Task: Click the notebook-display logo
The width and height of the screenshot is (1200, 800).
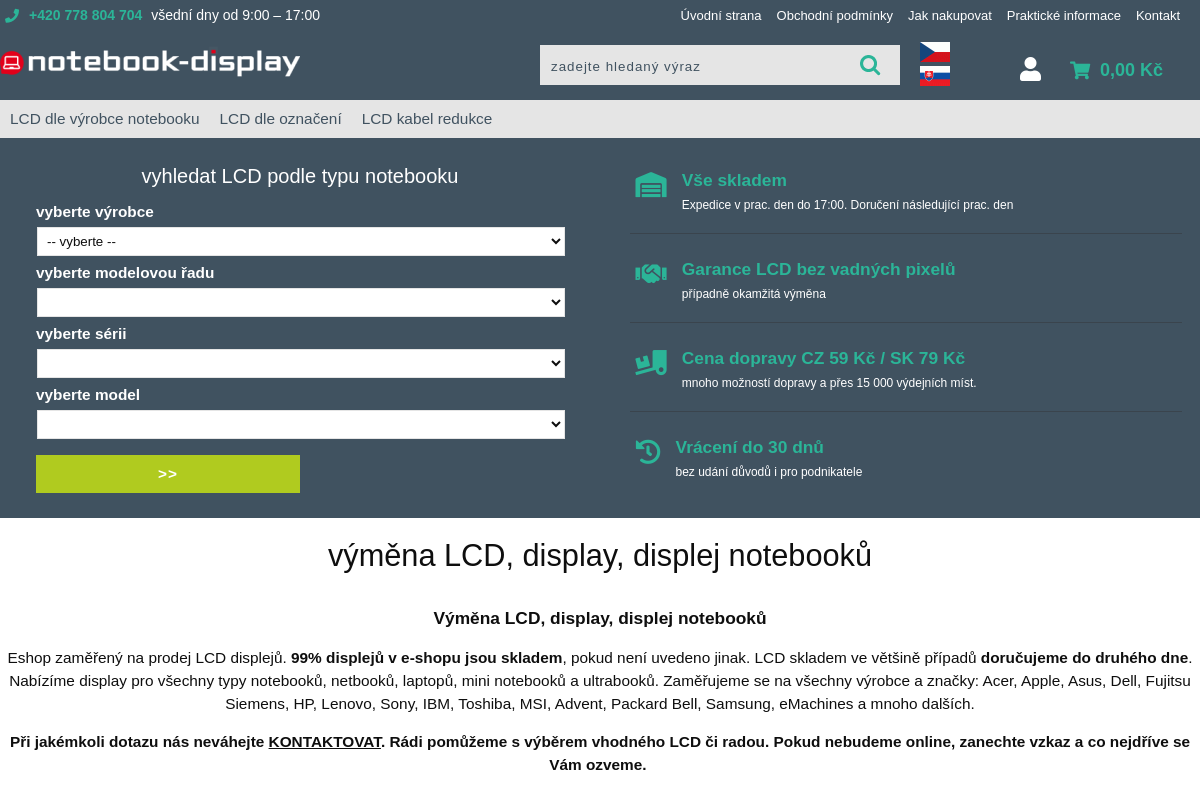Action: pyautogui.click(x=150, y=62)
